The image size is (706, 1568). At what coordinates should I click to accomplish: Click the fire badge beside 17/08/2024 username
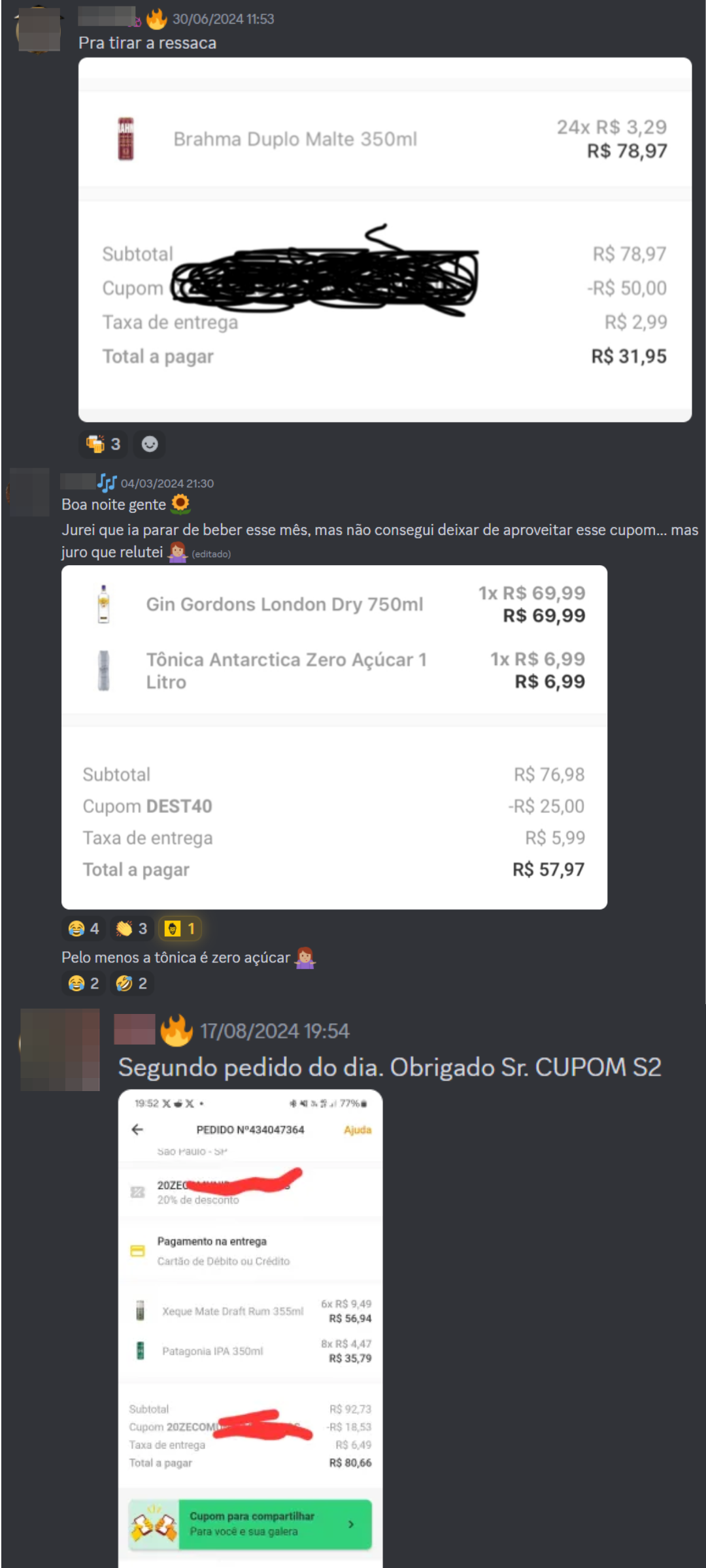(176, 1030)
